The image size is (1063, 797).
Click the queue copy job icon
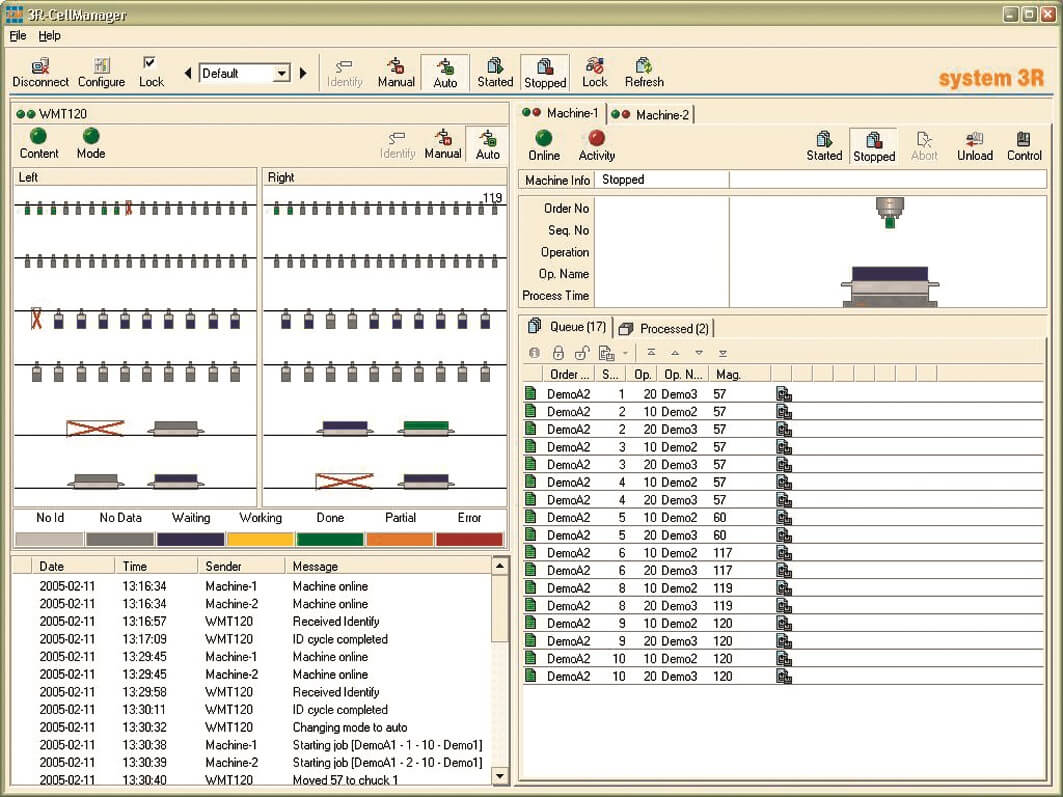606,353
